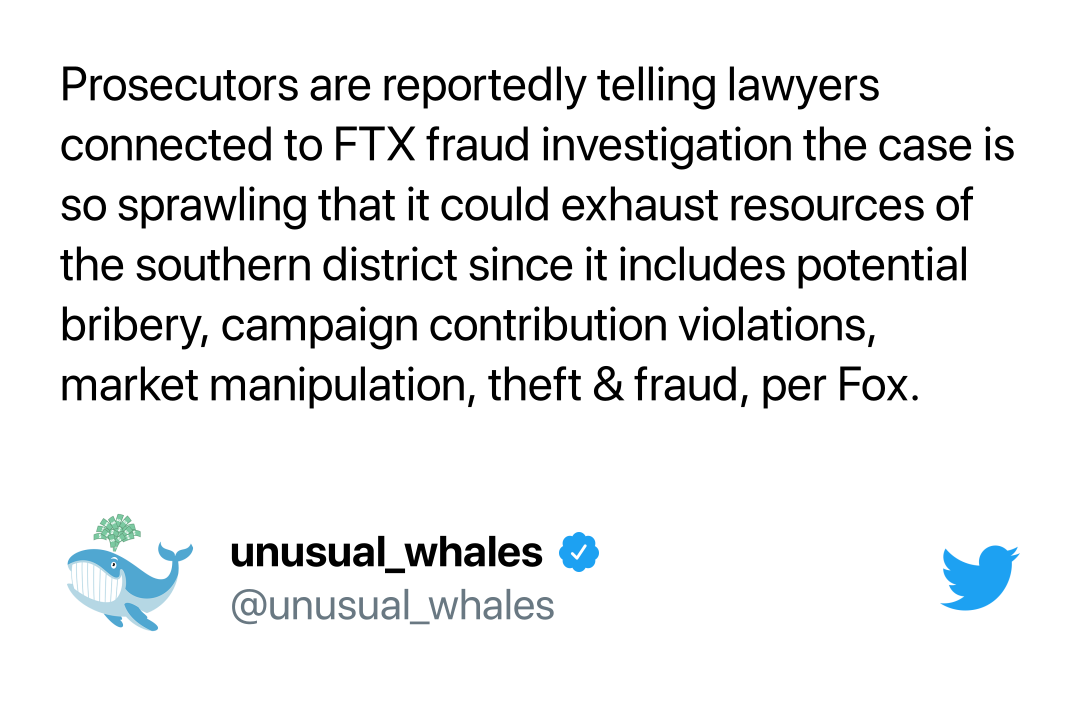Viewport: 1080px width, 708px height.
Task: Click the phrase 'campaign contribution'
Action: click(444, 326)
